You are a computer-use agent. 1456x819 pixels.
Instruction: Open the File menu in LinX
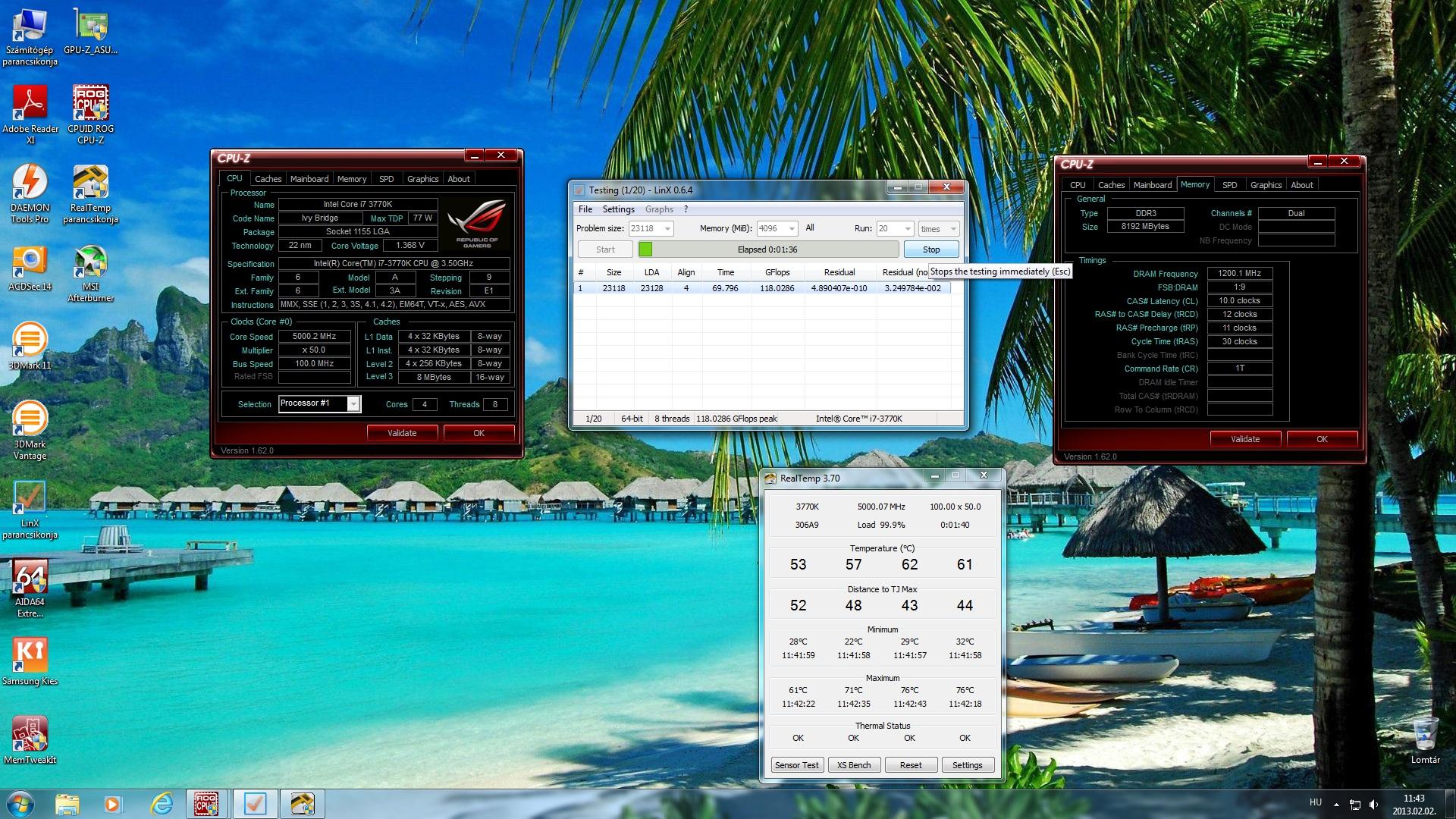coord(585,209)
